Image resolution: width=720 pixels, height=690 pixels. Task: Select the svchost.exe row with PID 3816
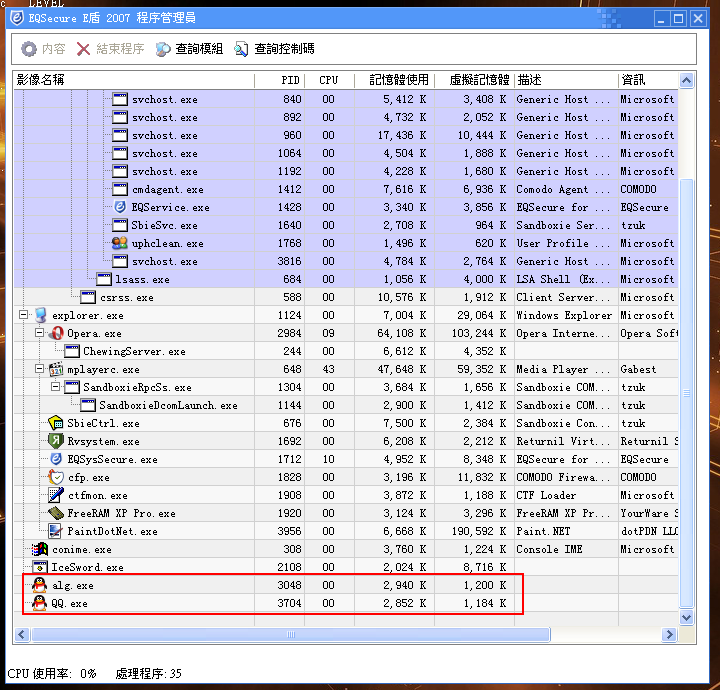[x=346, y=261]
